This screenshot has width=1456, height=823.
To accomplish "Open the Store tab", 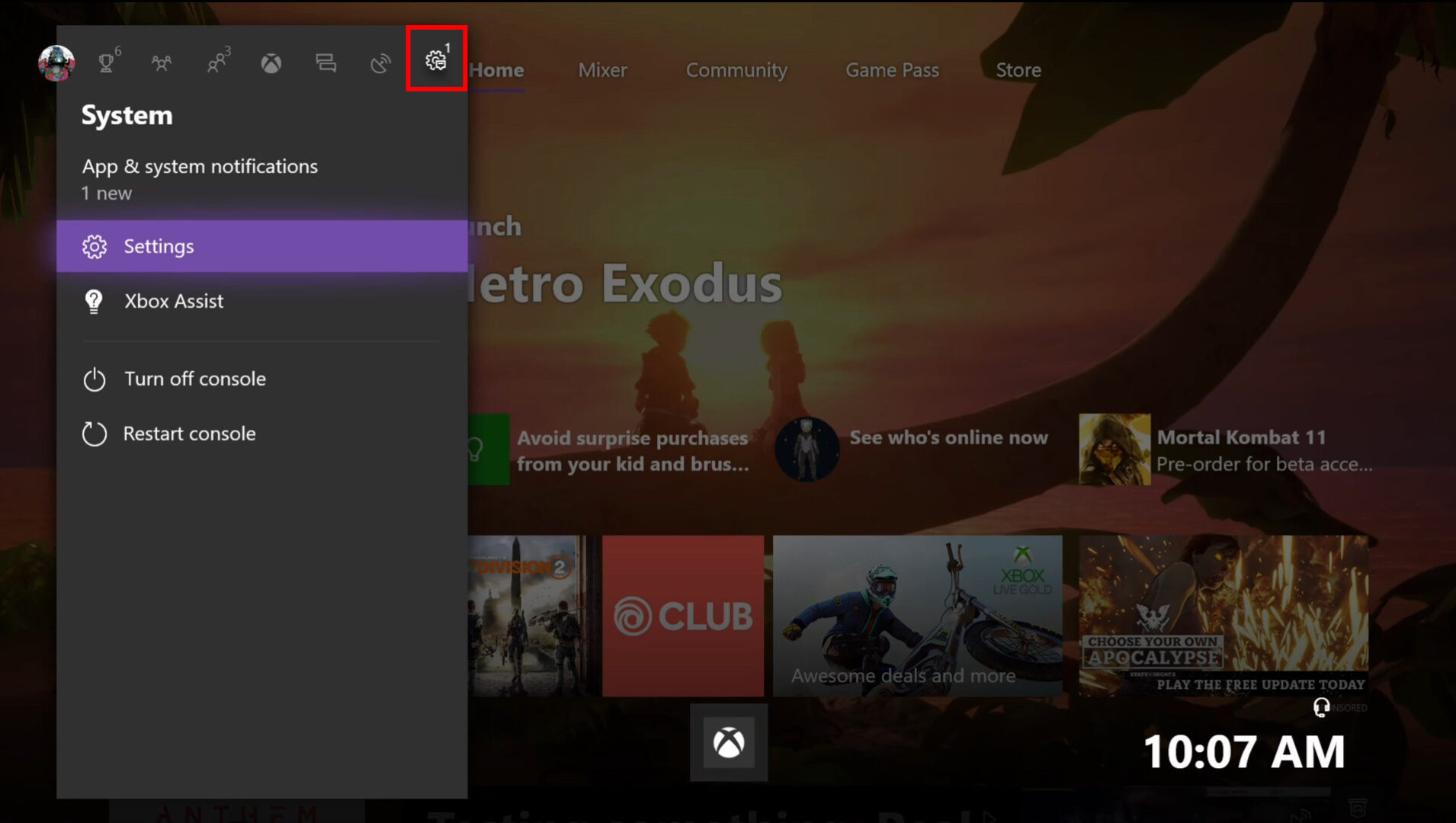I will click(1018, 70).
